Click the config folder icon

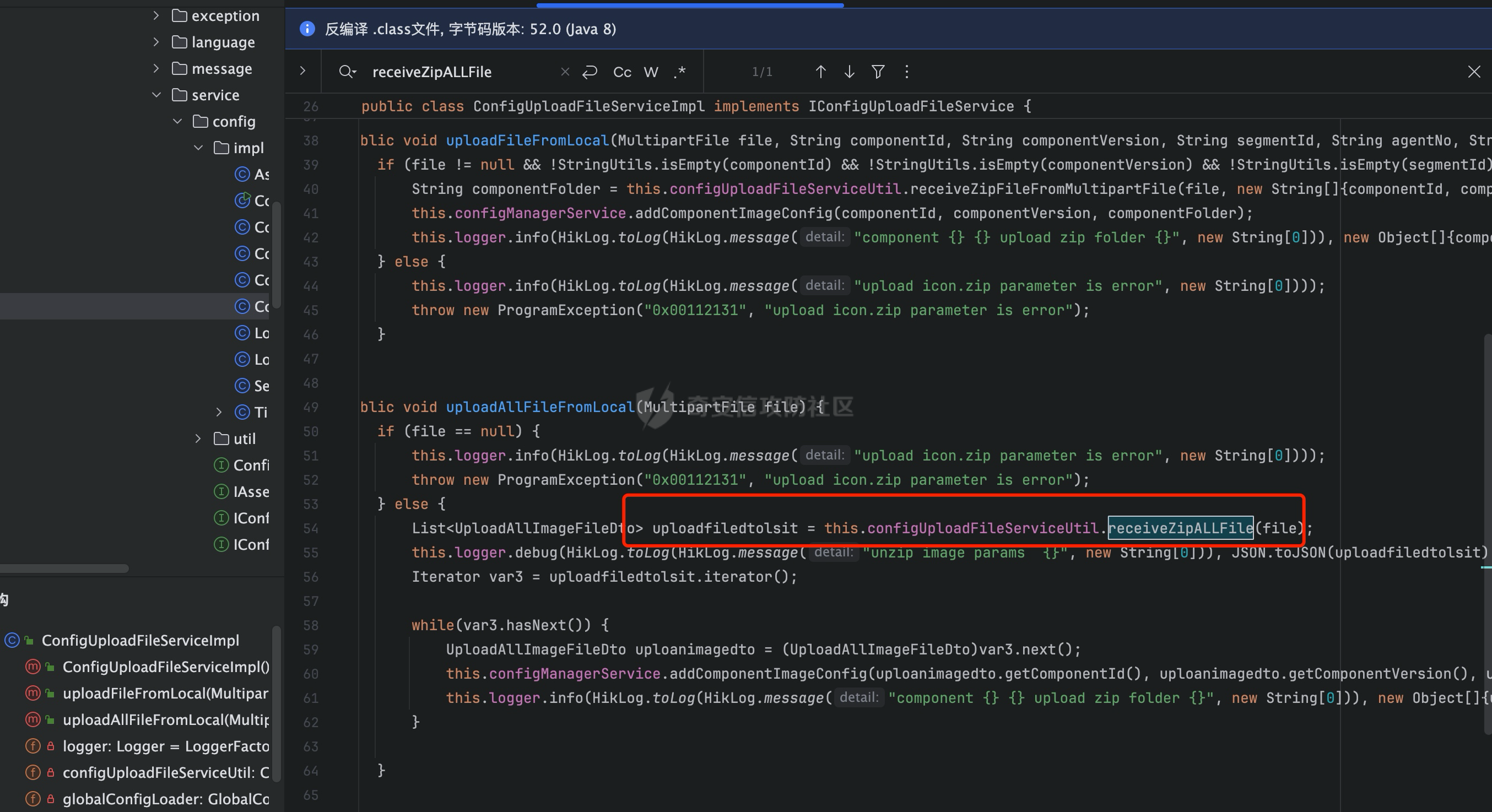click(x=201, y=121)
